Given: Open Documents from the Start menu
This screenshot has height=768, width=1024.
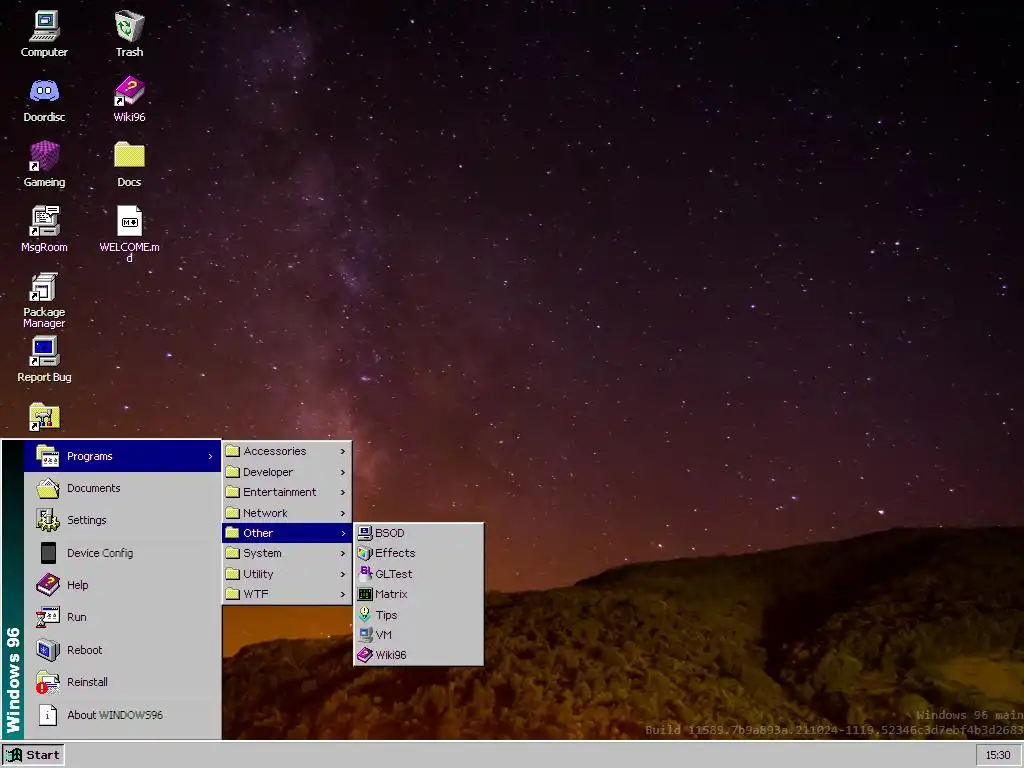Looking at the screenshot, I should [x=122, y=488].
